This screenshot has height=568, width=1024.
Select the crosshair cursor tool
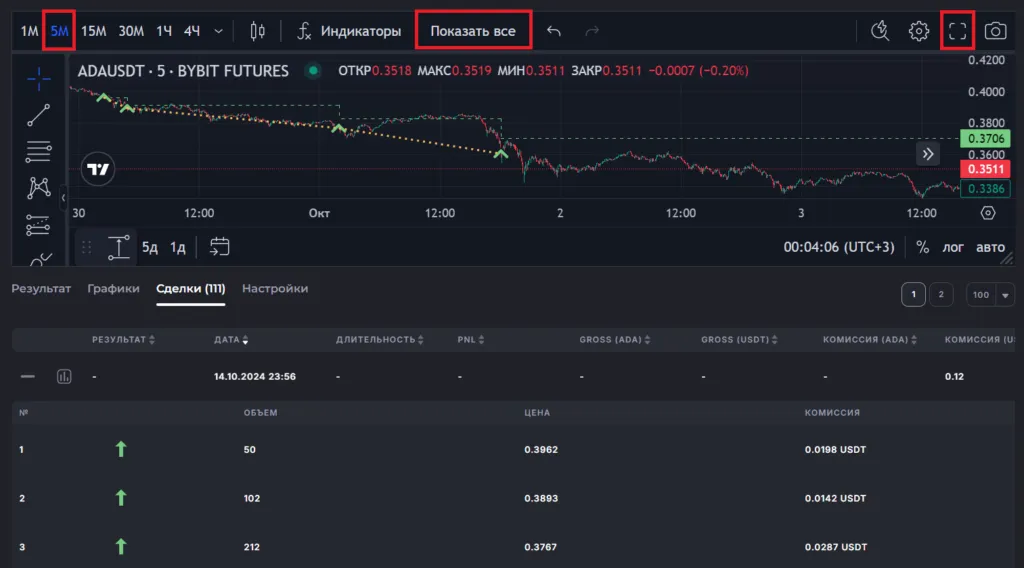tap(39, 77)
